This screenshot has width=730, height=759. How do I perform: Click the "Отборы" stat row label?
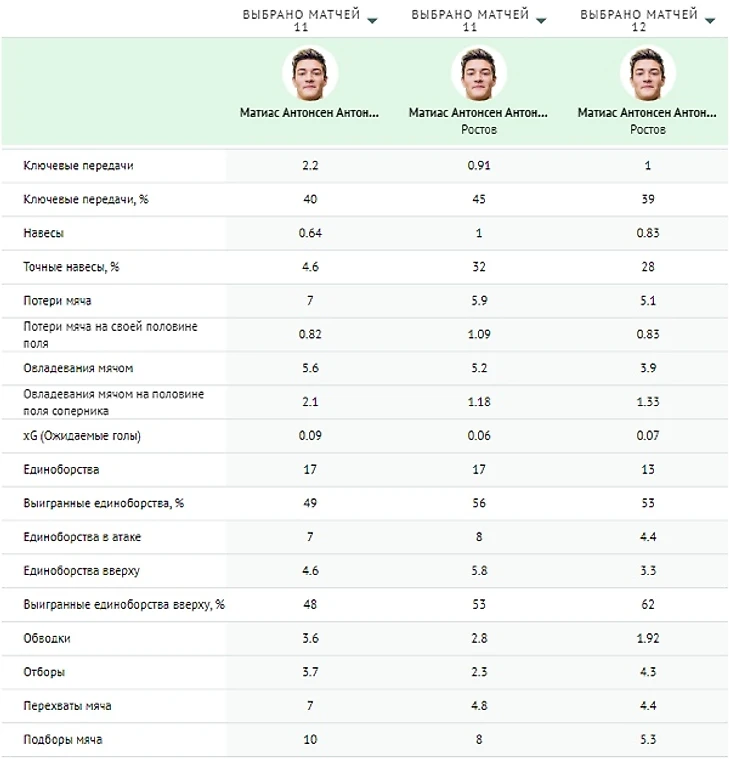tap(44, 672)
